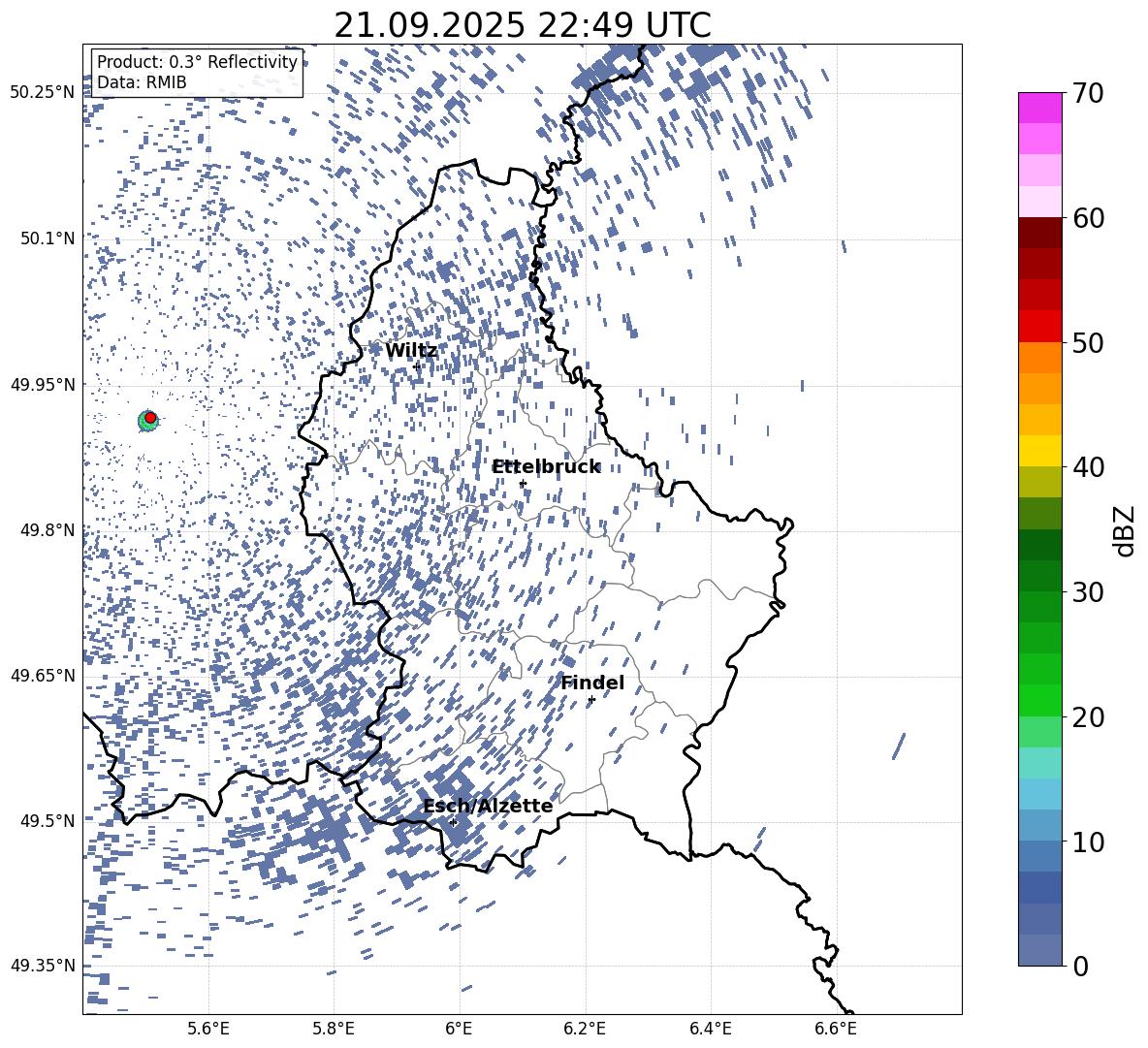Screen dimensions: 1148x1048
Task: Click the 6.2°E longitude label
Action: 585,1029
